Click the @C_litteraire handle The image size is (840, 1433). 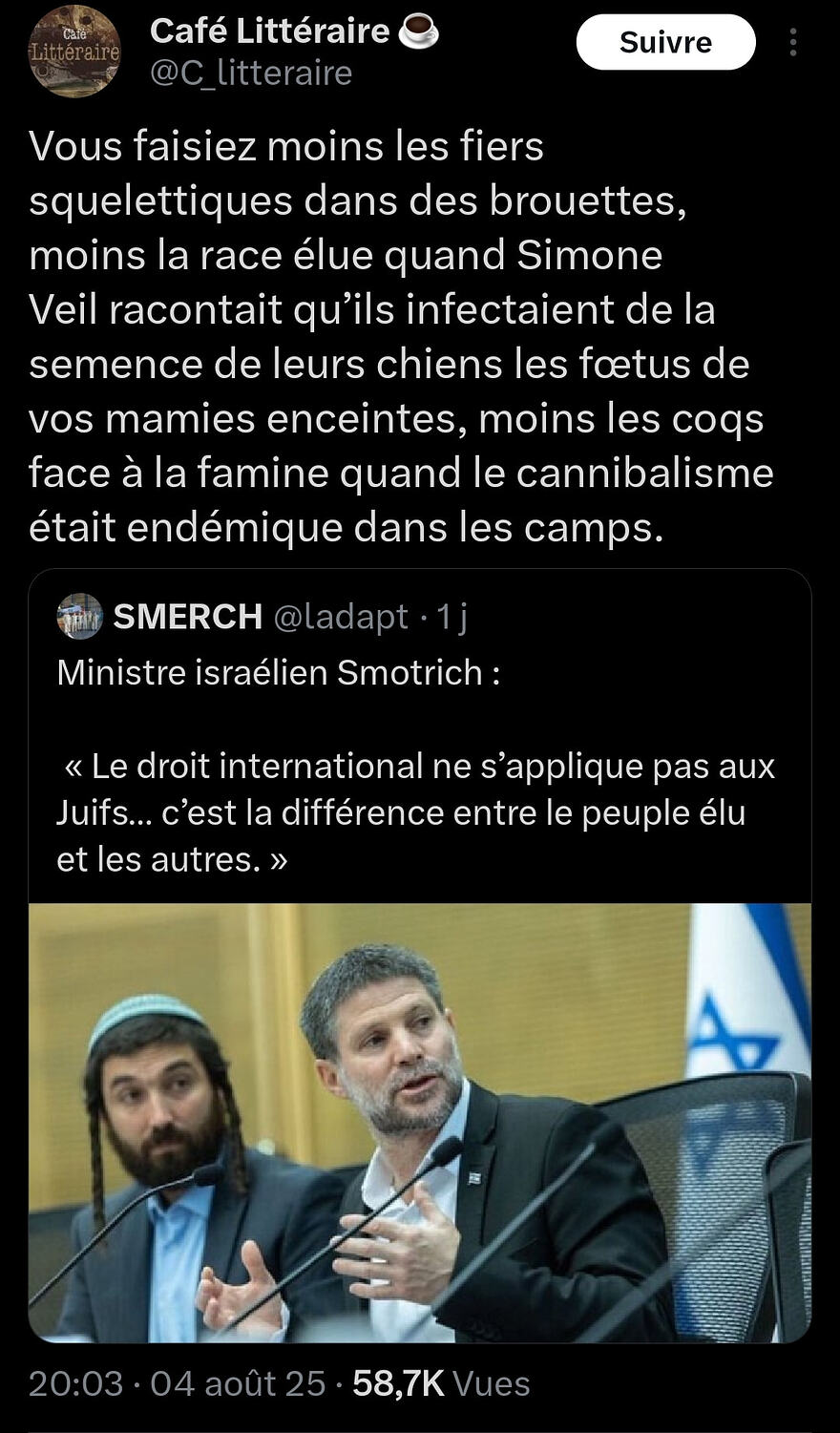(x=251, y=73)
